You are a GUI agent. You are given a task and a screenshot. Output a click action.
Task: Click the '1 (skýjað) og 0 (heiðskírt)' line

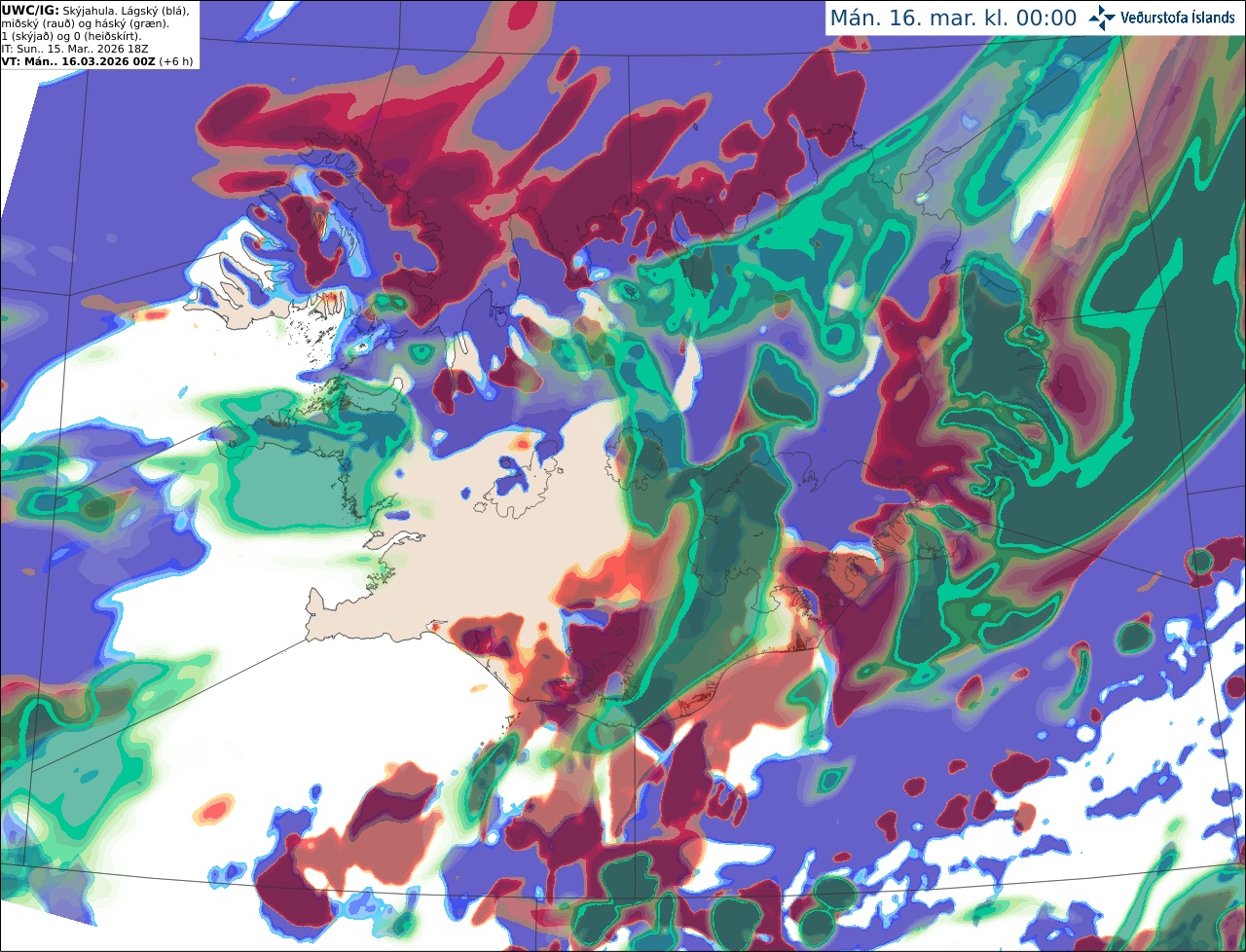[x=71, y=36]
